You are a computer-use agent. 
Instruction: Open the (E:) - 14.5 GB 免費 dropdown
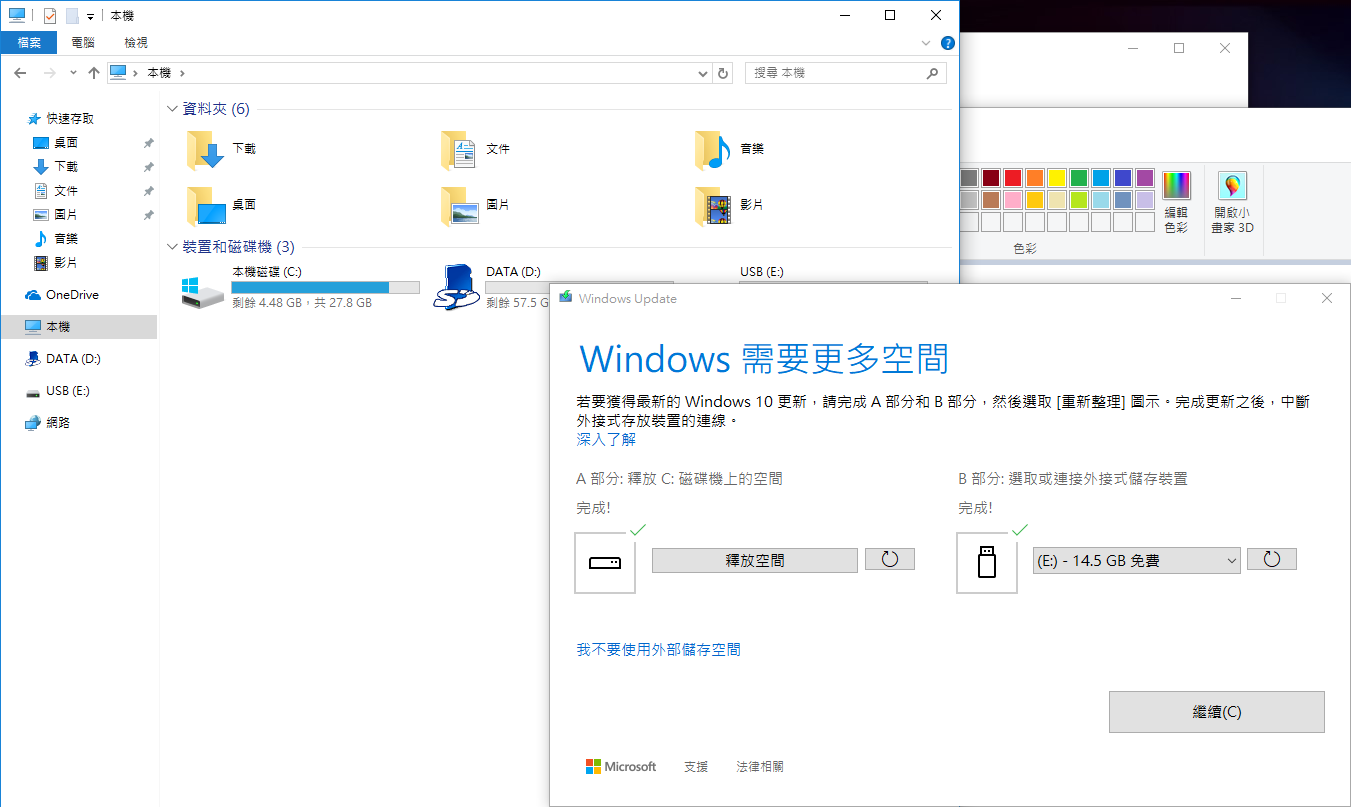point(1137,561)
